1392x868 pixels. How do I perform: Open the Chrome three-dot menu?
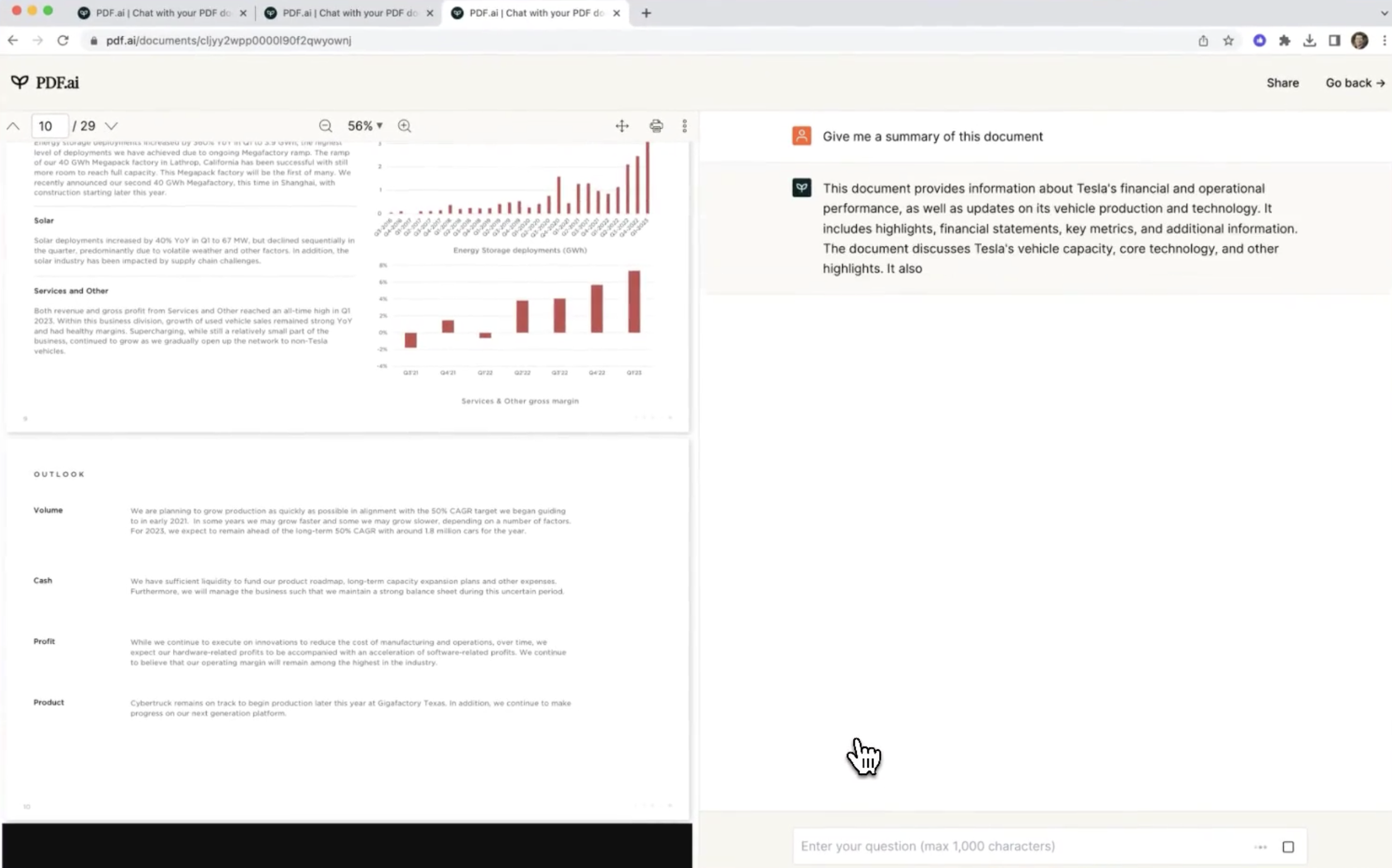(1385, 40)
